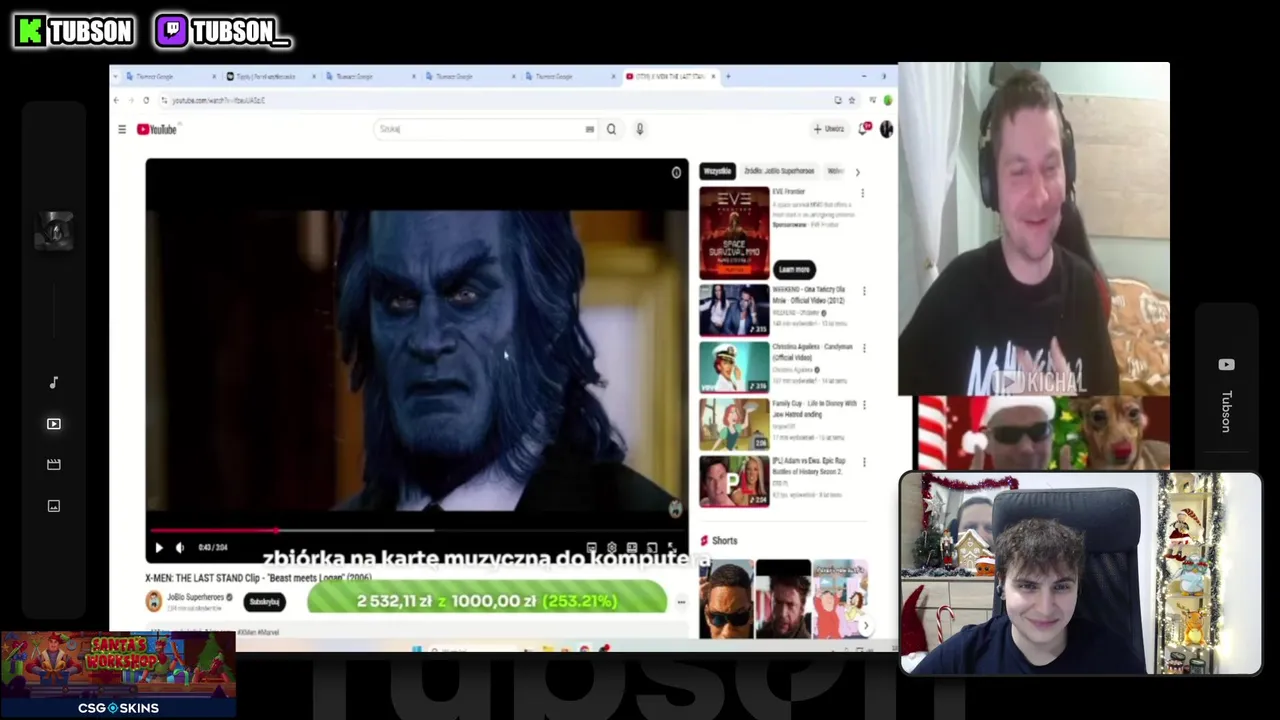Open options for Family Guy video
Screen dimensions: 1280x720
click(864, 405)
